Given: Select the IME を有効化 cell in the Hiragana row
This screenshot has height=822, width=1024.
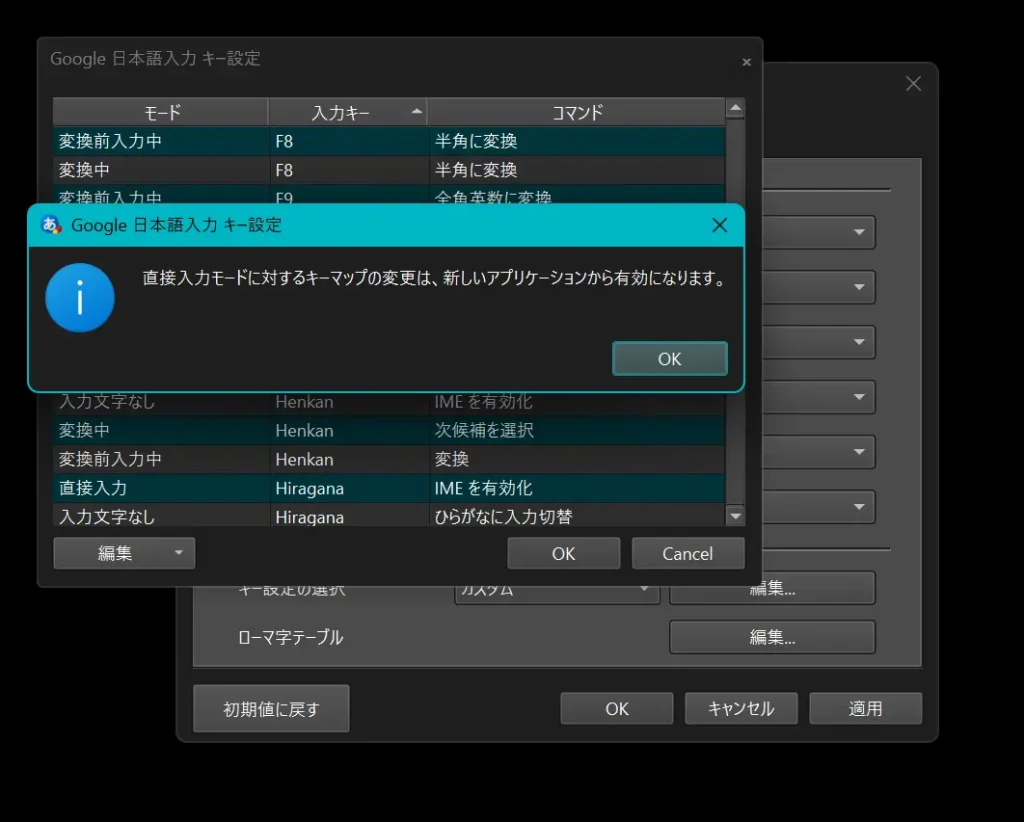Looking at the screenshot, I should point(577,488).
